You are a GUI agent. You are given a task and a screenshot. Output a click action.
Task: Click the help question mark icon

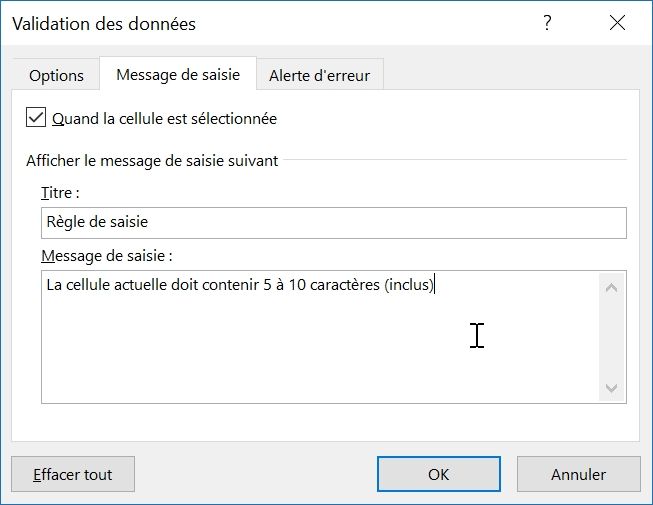coord(547,24)
